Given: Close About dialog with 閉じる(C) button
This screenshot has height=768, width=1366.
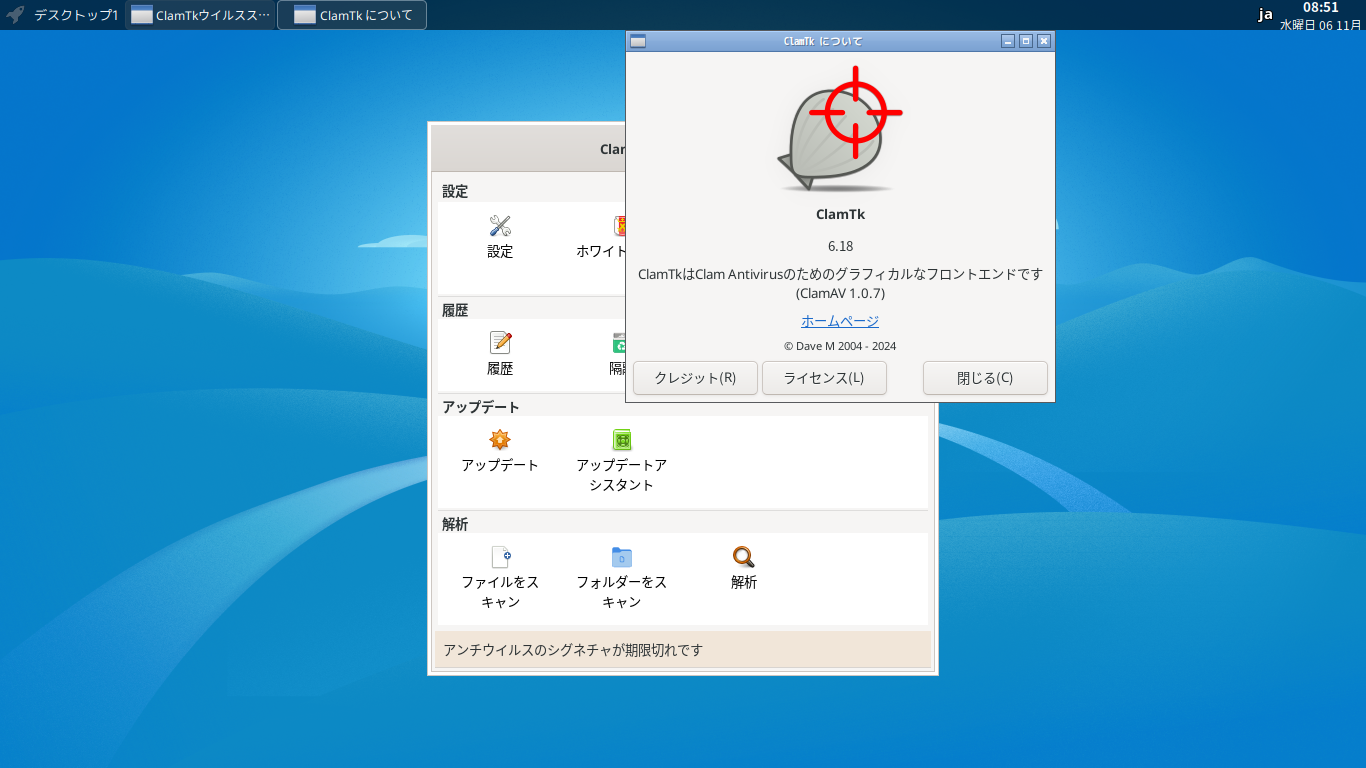Looking at the screenshot, I should (985, 378).
